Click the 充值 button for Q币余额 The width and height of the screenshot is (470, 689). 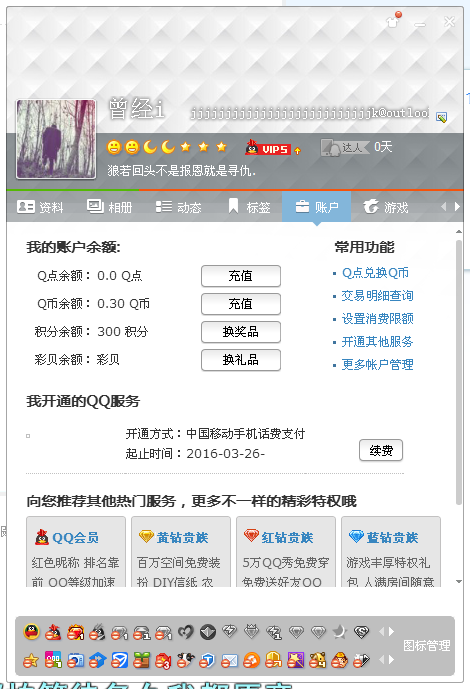coord(241,304)
